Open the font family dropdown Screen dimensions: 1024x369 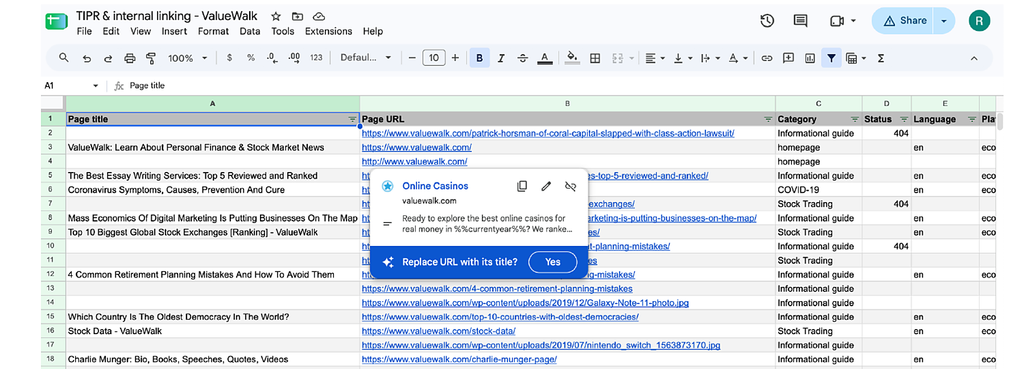point(366,58)
